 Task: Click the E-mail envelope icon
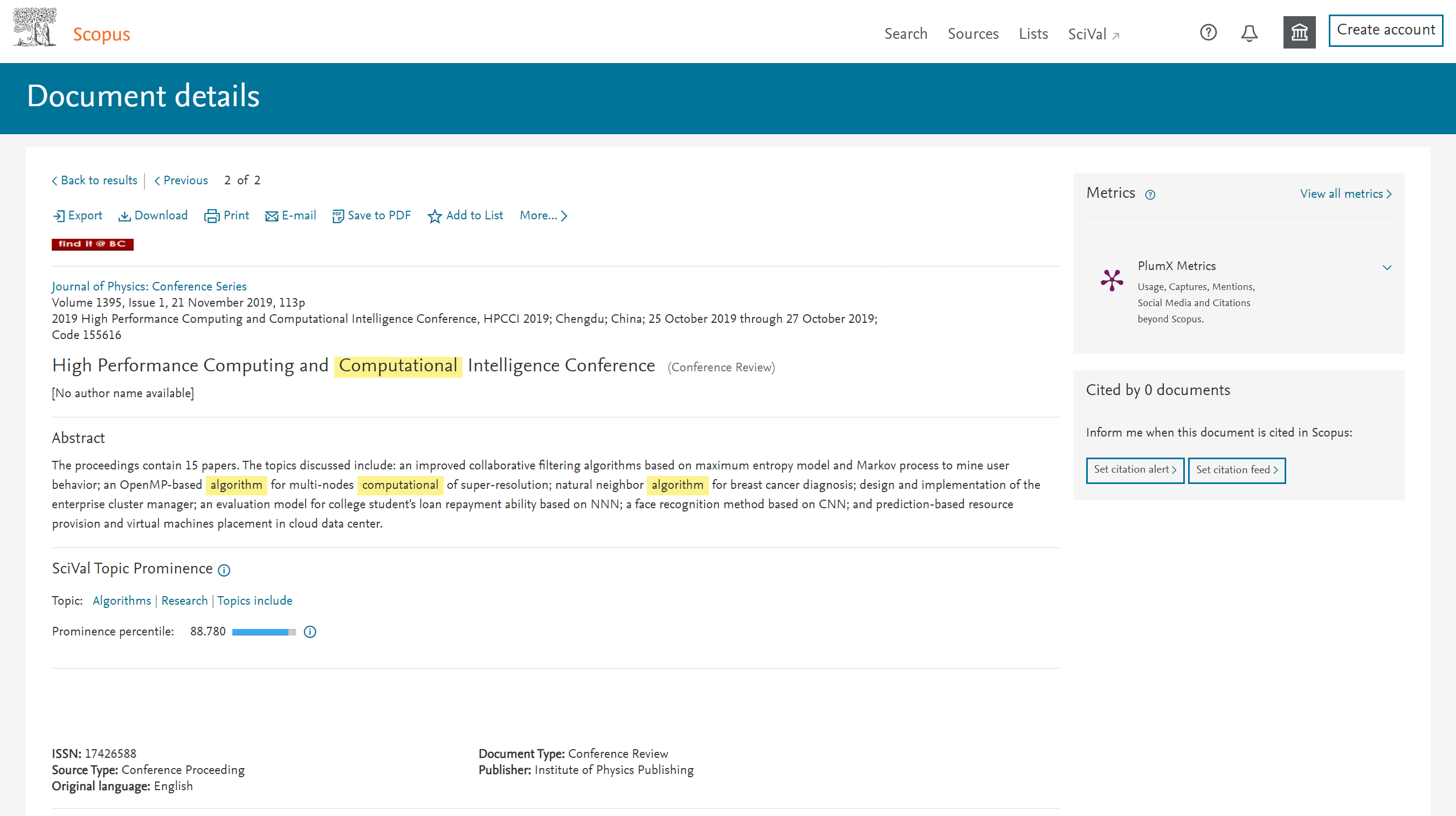point(272,216)
